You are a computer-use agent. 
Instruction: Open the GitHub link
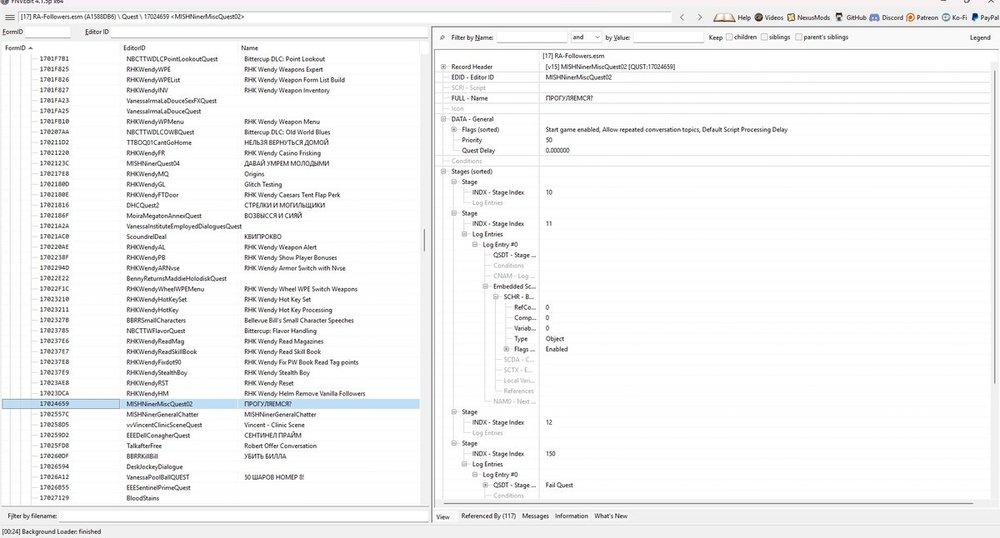point(851,17)
